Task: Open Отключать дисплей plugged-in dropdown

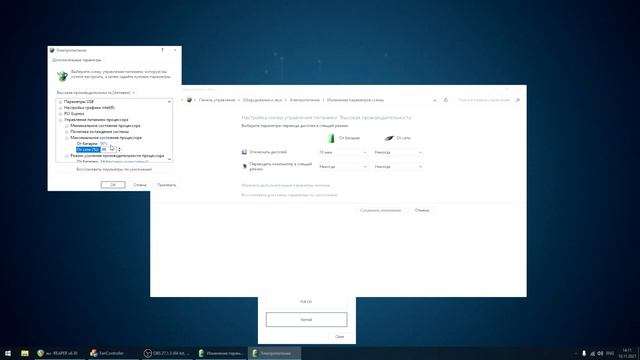Action: click(398, 152)
